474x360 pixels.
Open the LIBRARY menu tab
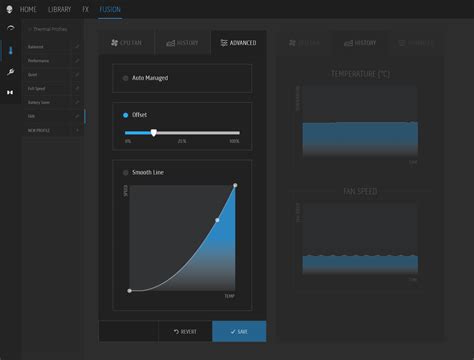point(59,9)
